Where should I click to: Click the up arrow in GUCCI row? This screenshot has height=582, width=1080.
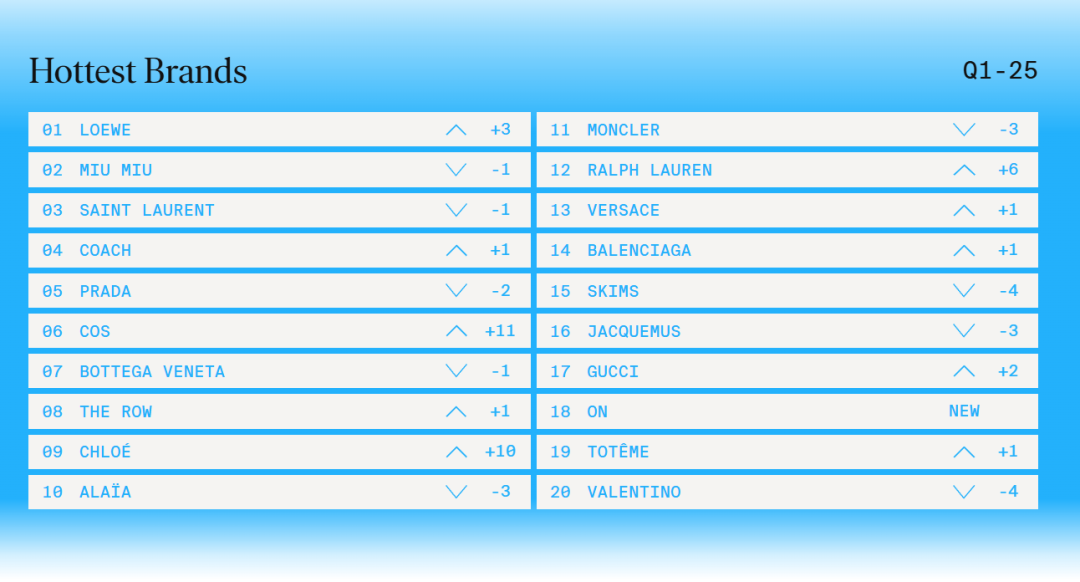click(x=964, y=371)
